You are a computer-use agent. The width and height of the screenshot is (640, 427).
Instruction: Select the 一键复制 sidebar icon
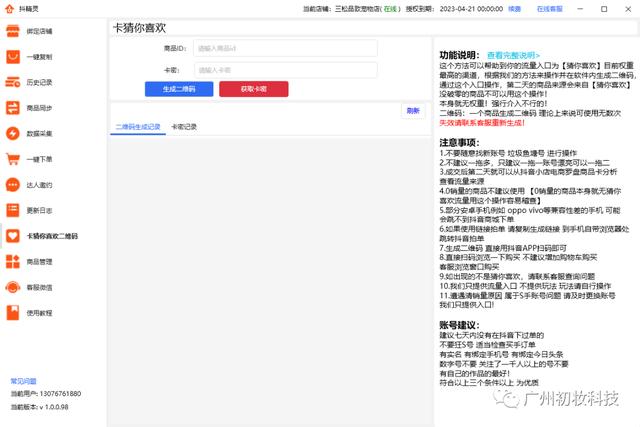(13, 55)
